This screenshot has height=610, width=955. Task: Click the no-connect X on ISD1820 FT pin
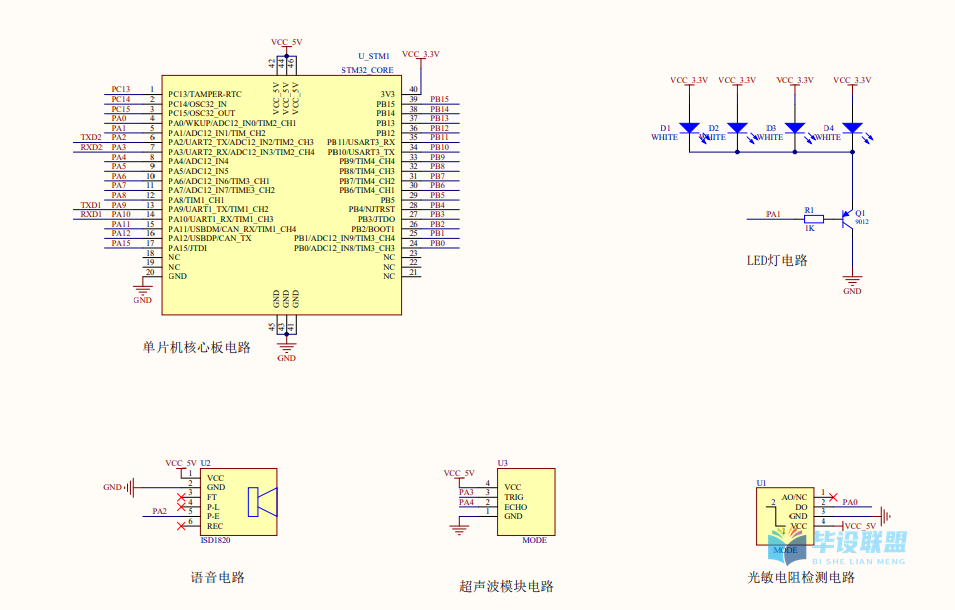click(181, 498)
